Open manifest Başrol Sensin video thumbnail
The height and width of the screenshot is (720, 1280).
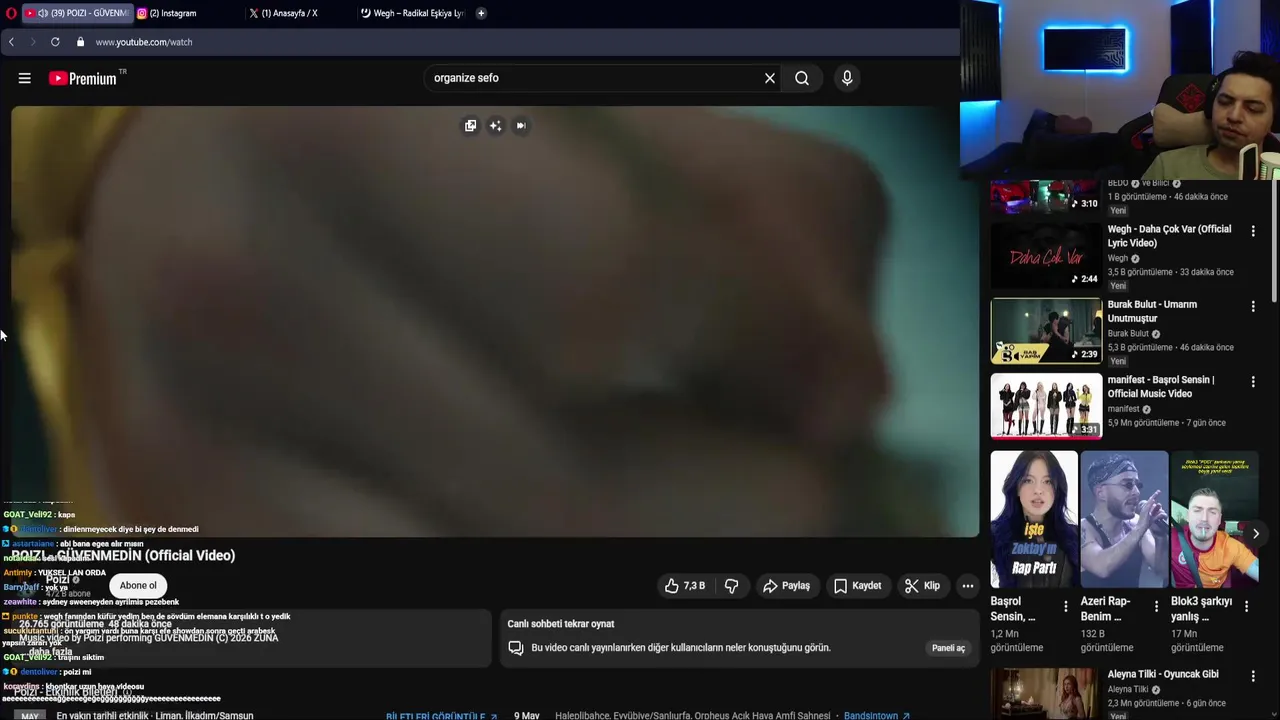[1046, 406]
